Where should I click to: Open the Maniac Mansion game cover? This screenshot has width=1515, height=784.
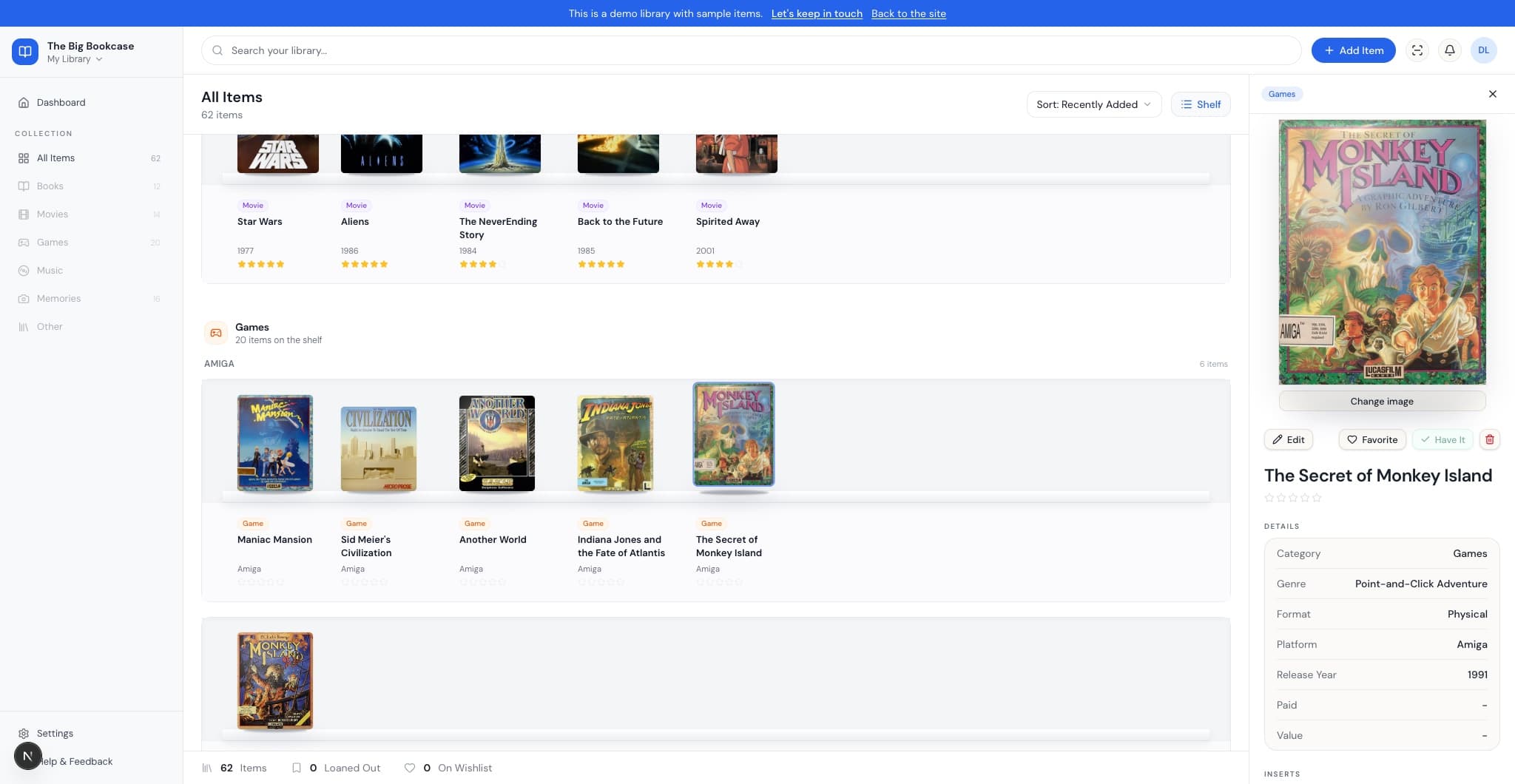pyautogui.click(x=275, y=443)
